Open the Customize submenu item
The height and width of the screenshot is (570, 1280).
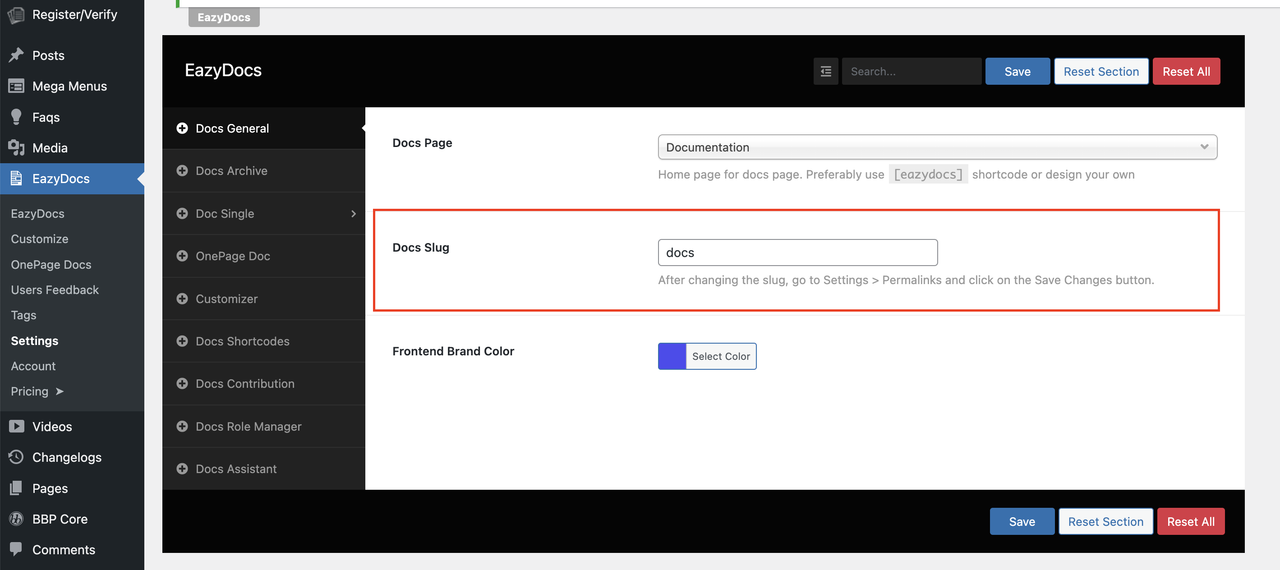coord(39,239)
